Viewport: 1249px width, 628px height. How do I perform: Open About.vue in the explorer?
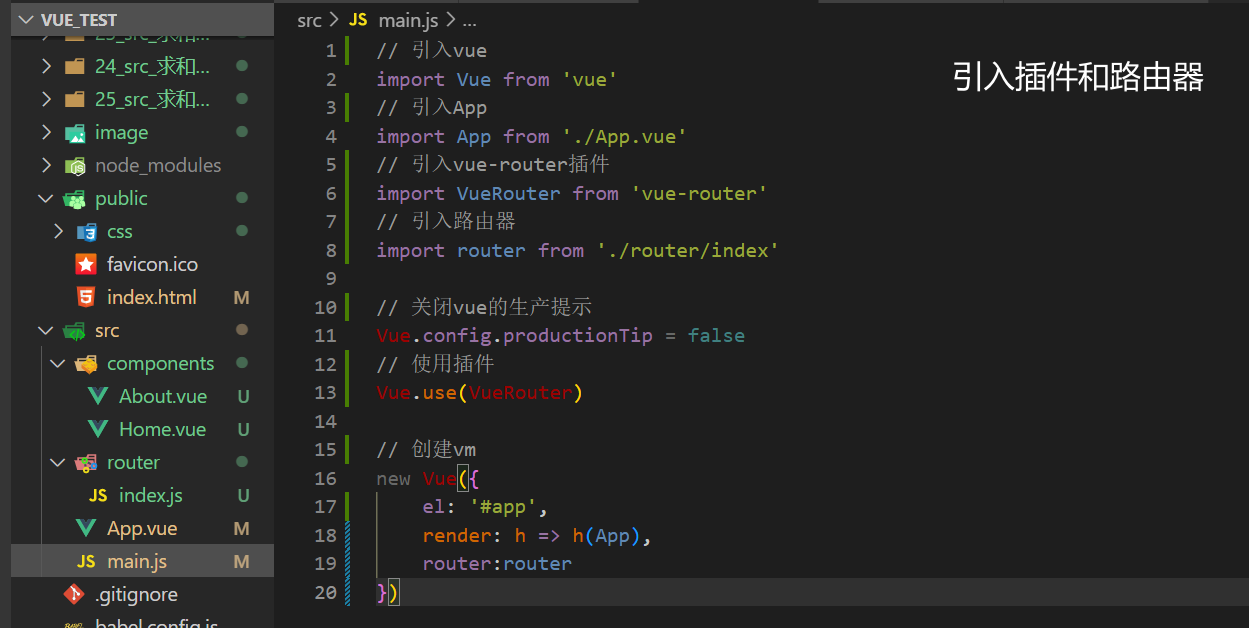click(x=163, y=396)
